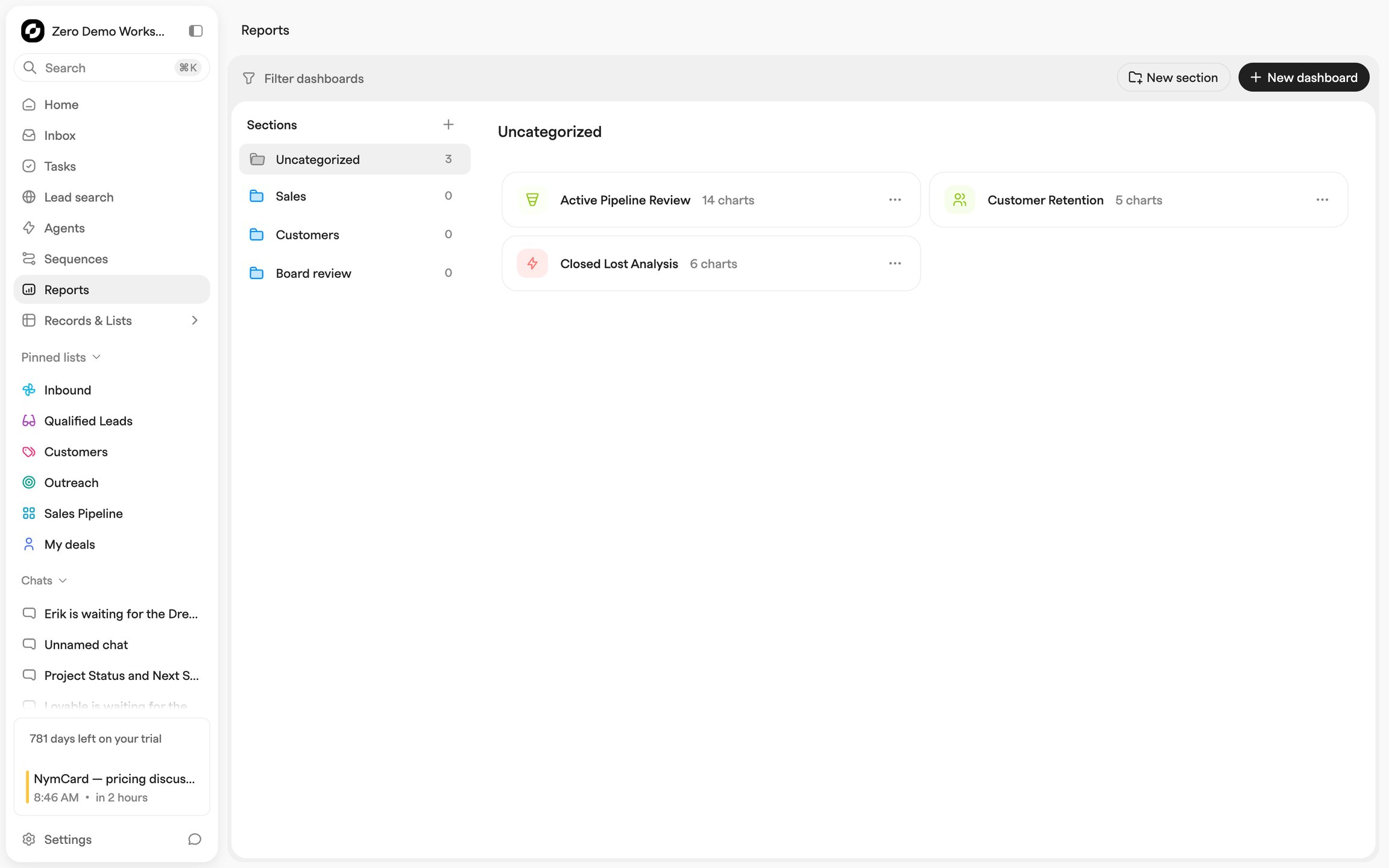
Task: Collapse the Pinned lists group
Action: [61, 357]
